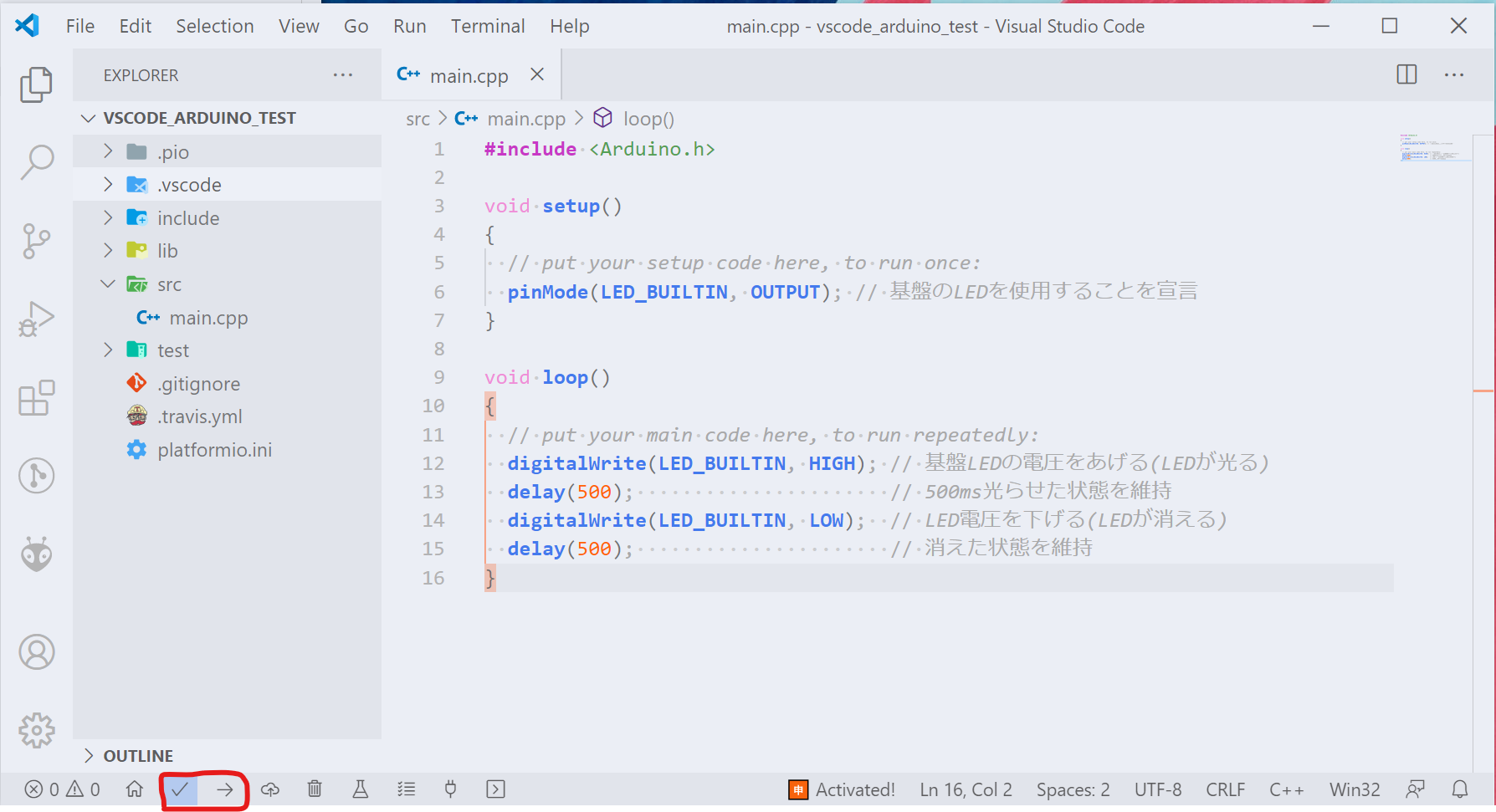Image resolution: width=1496 pixels, height=812 pixels.
Task: Open the PlatformIO New Terminal icon
Action: (x=495, y=789)
